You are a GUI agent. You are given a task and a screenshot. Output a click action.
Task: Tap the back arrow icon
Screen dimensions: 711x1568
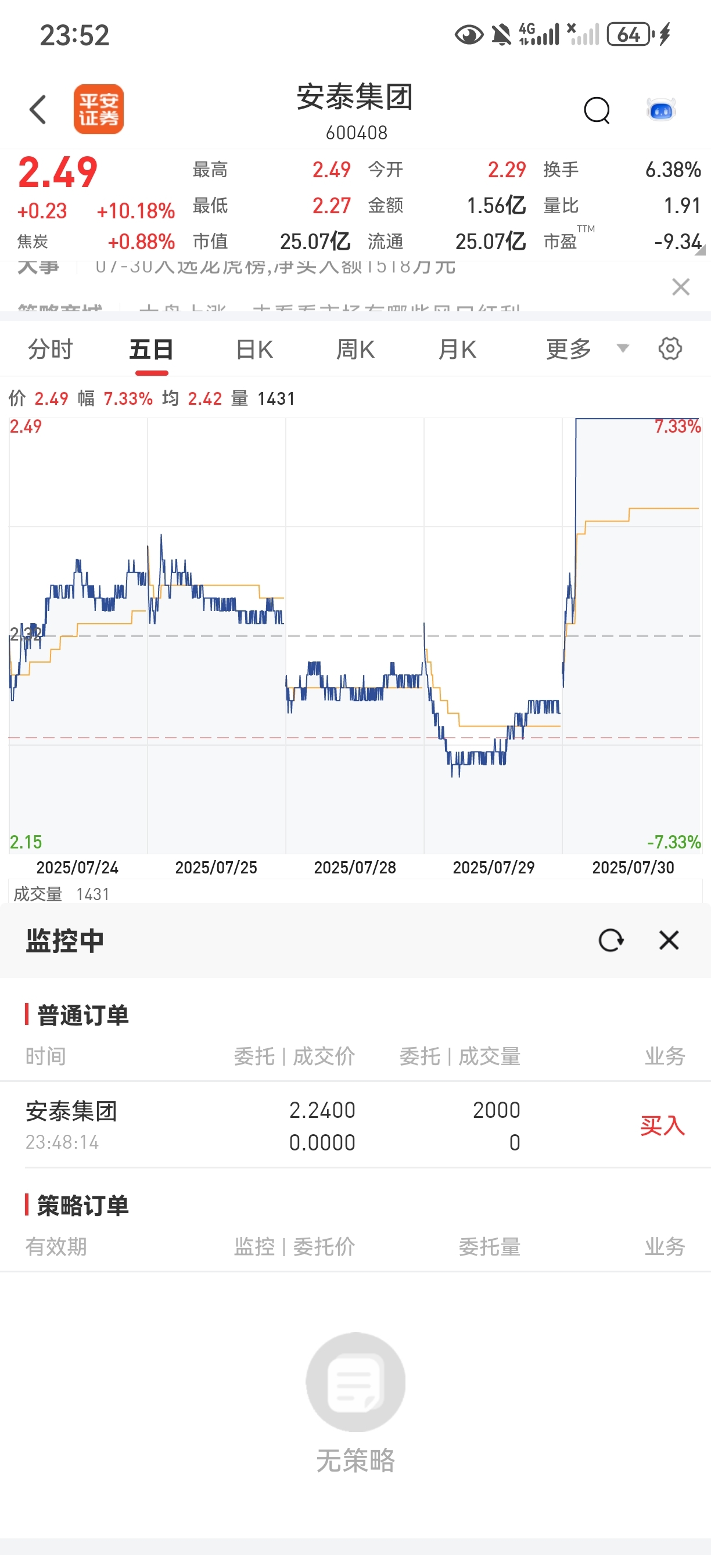pyautogui.click(x=38, y=110)
